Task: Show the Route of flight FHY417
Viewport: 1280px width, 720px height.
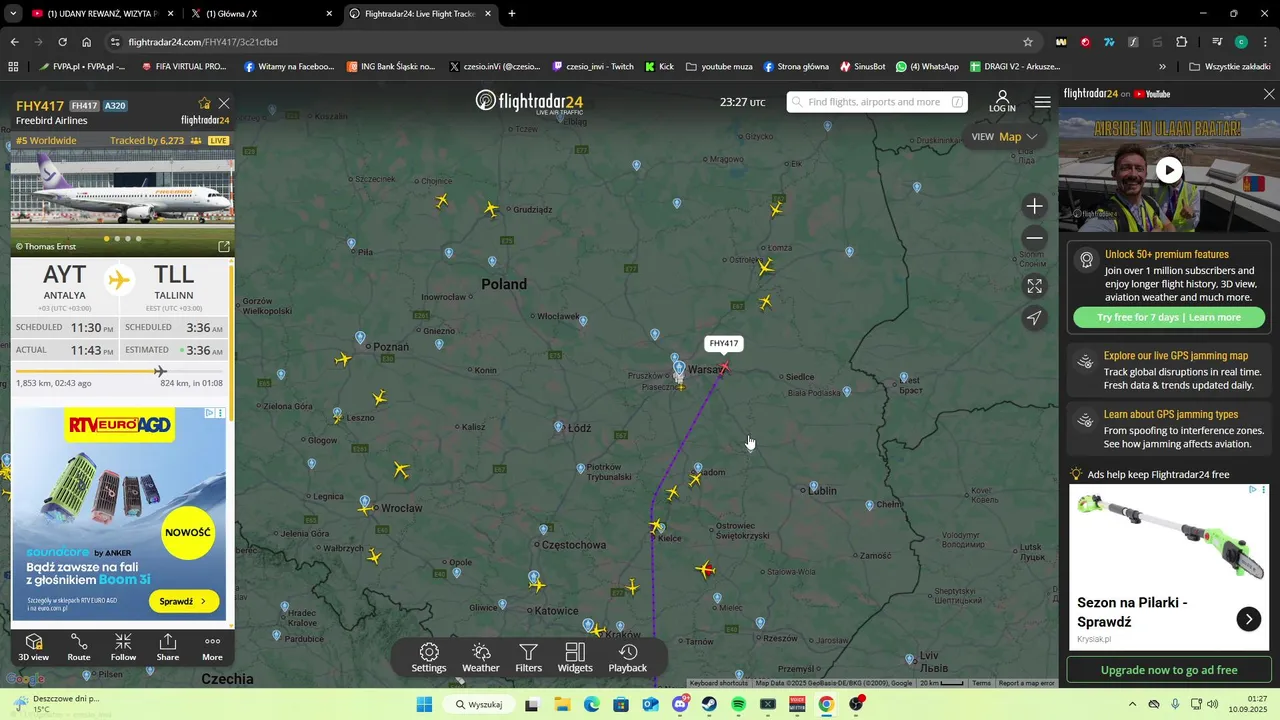Action: (x=79, y=647)
